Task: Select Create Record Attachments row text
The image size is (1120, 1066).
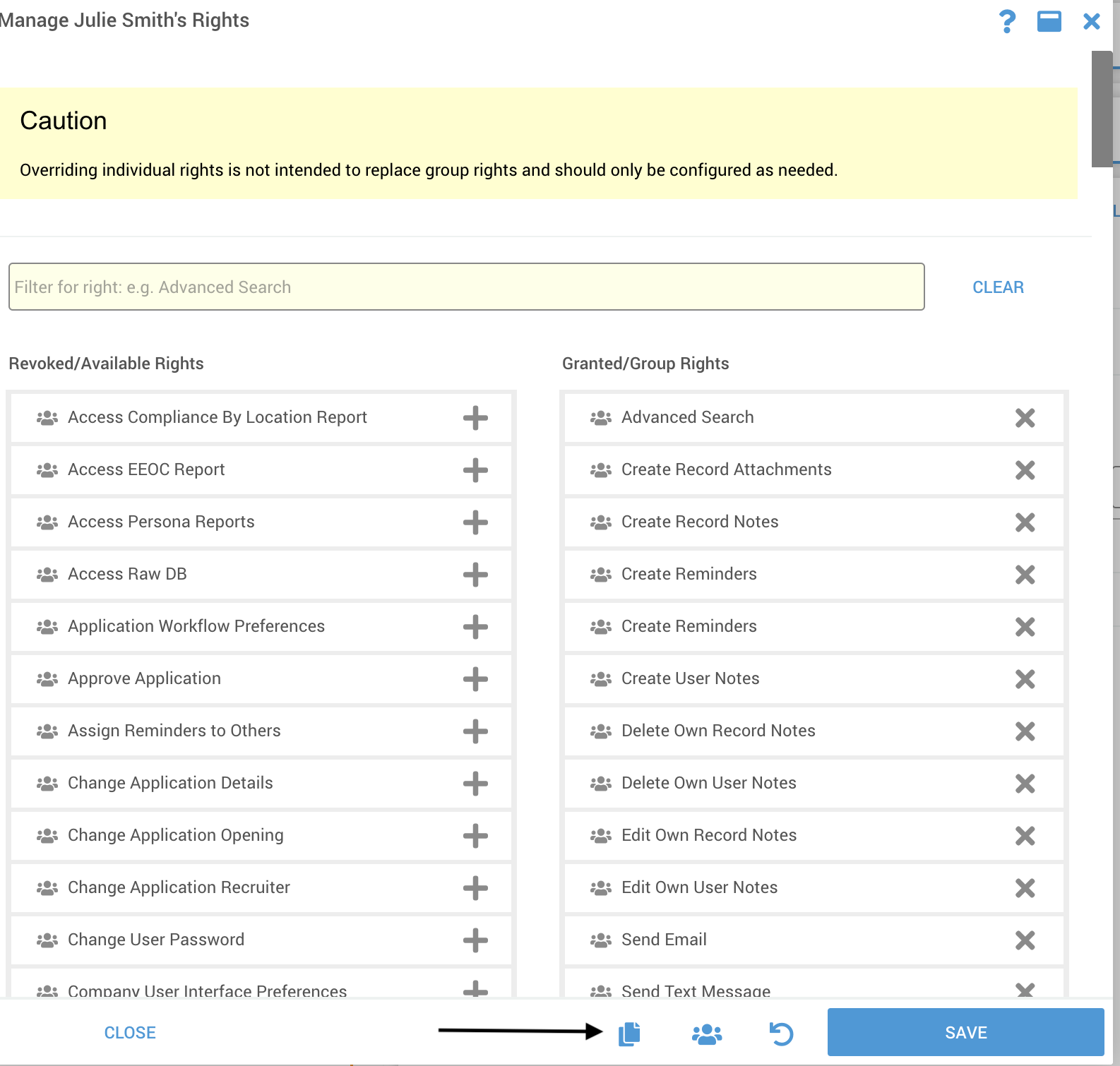Action: click(x=726, y=469)
